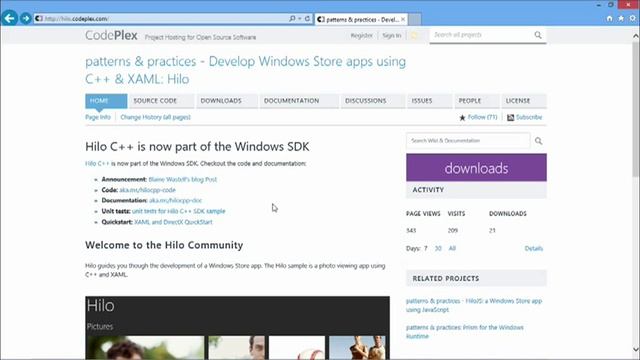Select the DISCUSSIONS tab
The image size is (640, 360).
(x=372, y=101)
